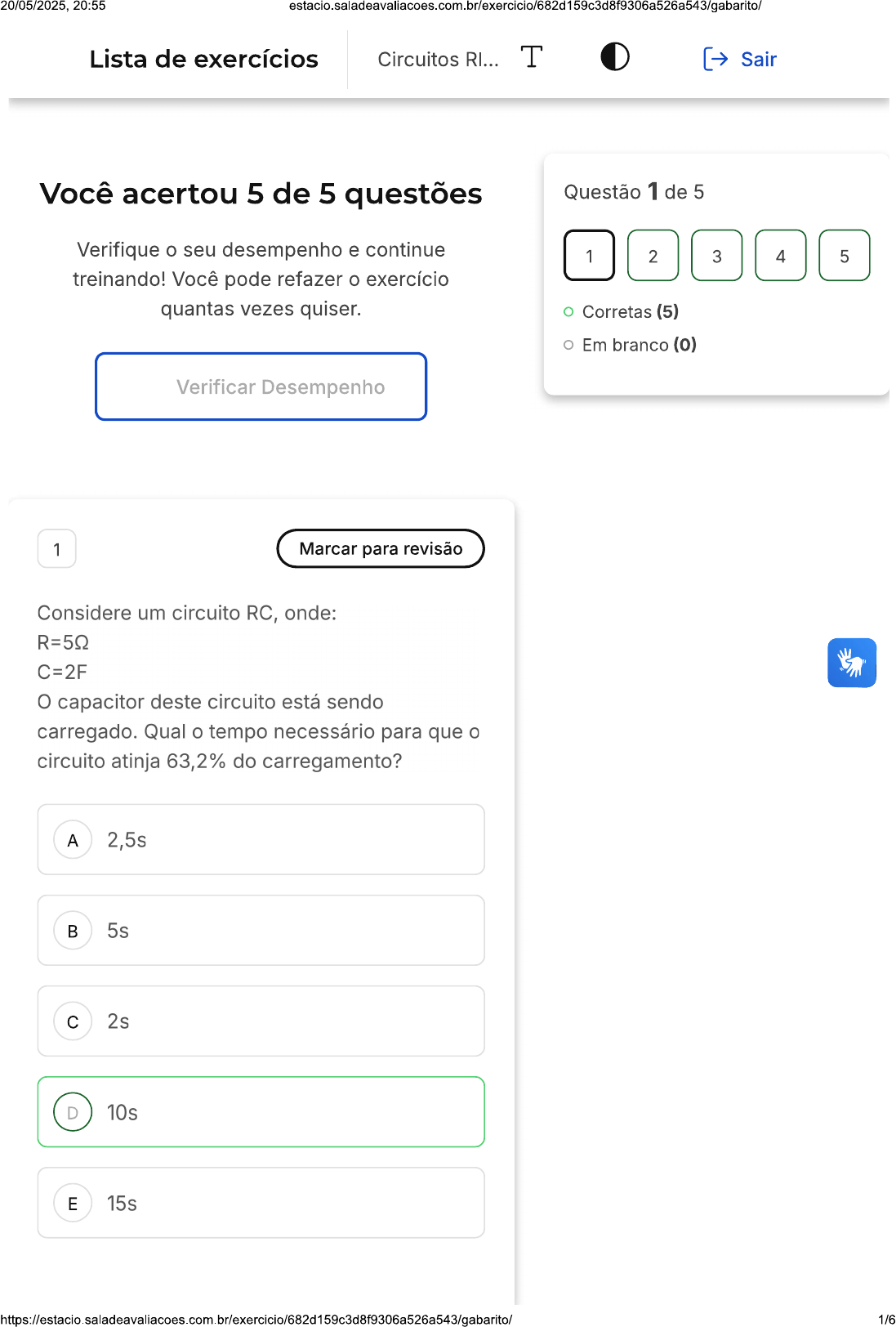The image size is (896, 1327).
Task: Open the sign language accessibility widget
Action: point(851,663)
